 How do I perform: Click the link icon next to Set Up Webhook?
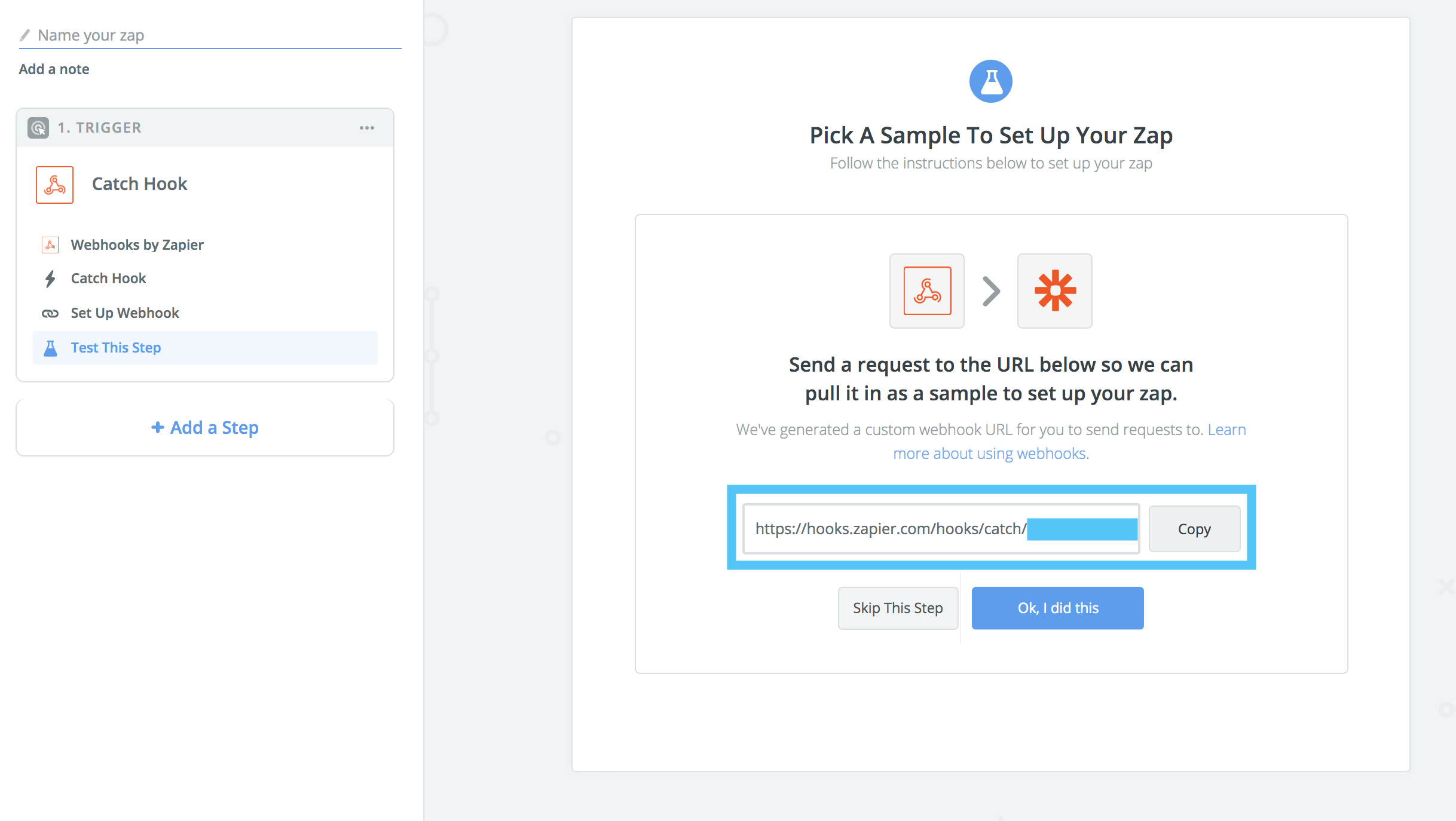pyautogui.click(x=50, y=313)
